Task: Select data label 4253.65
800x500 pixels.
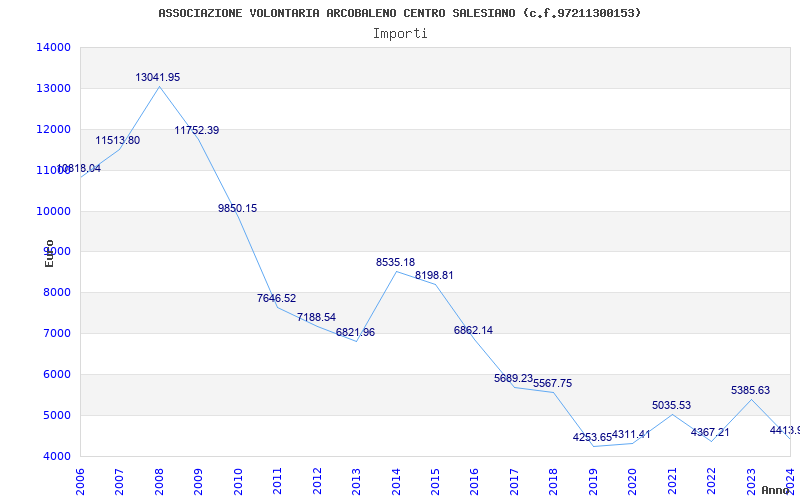Action: click(592, 437)
